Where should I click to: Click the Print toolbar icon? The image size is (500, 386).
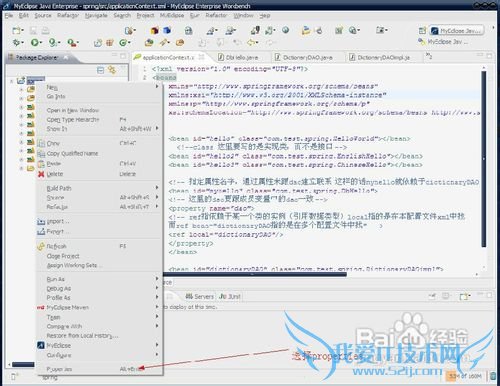45,31
